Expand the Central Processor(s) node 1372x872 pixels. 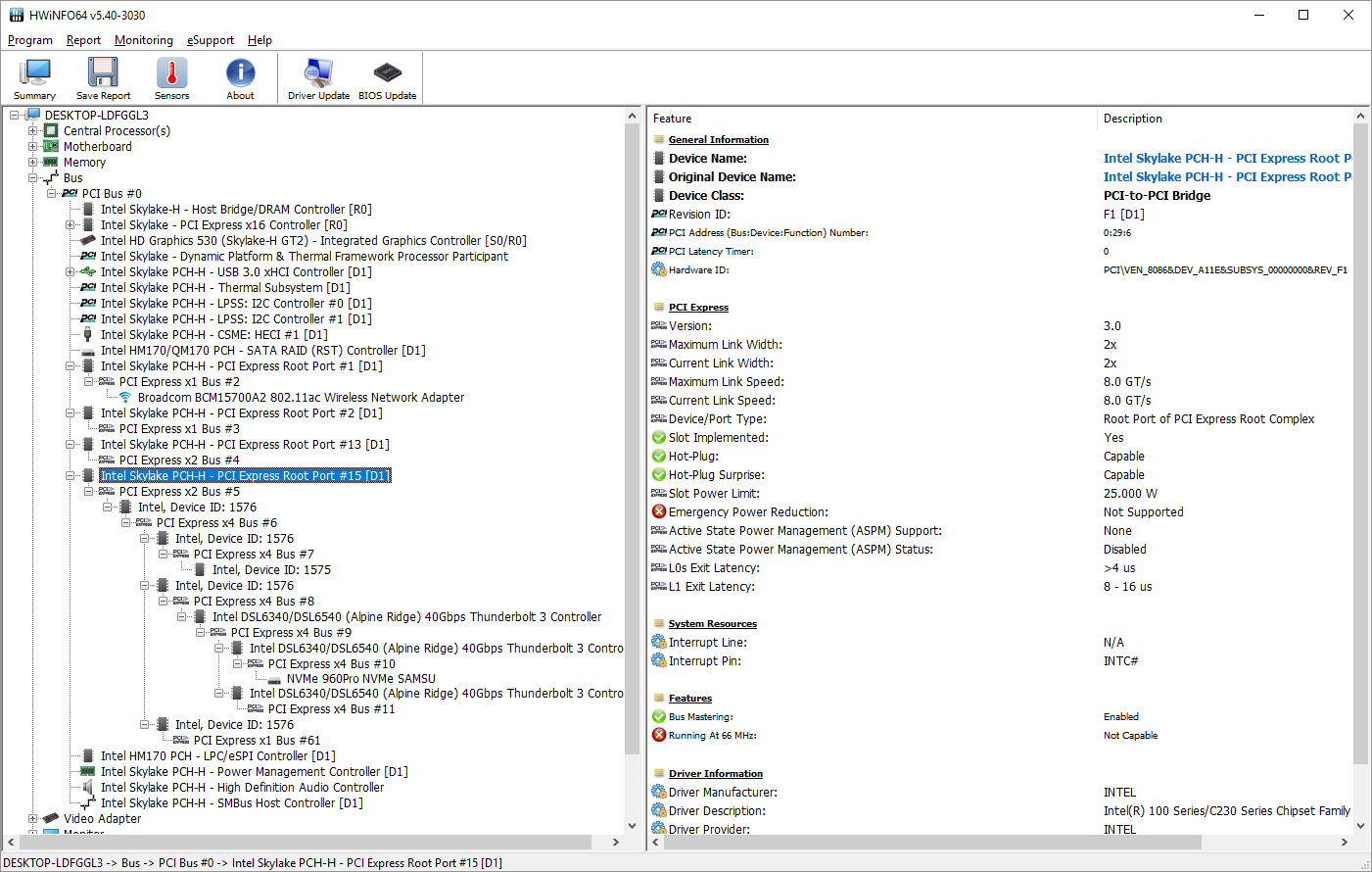coord(33,131)
